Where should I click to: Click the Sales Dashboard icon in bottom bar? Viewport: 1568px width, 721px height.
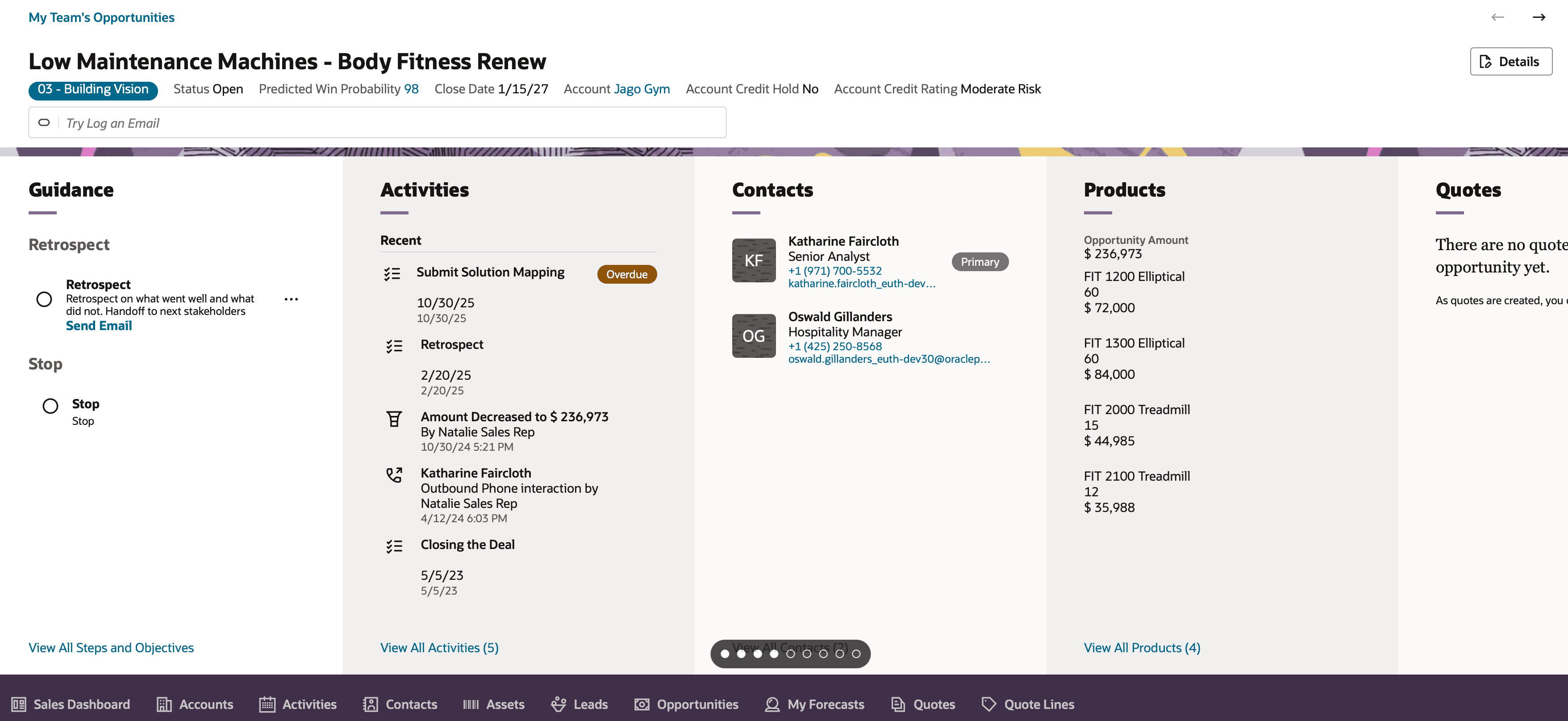(19, 704)
